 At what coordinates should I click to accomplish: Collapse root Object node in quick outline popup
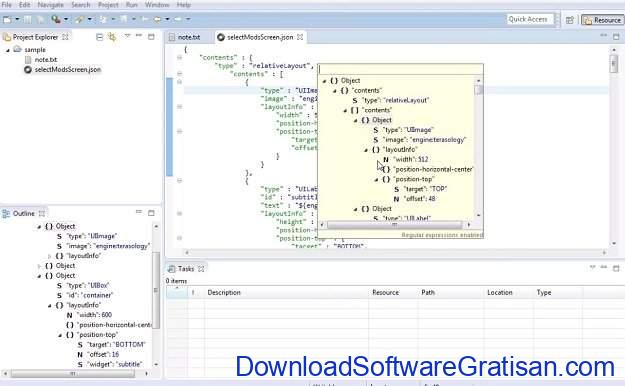pos(324,81)
